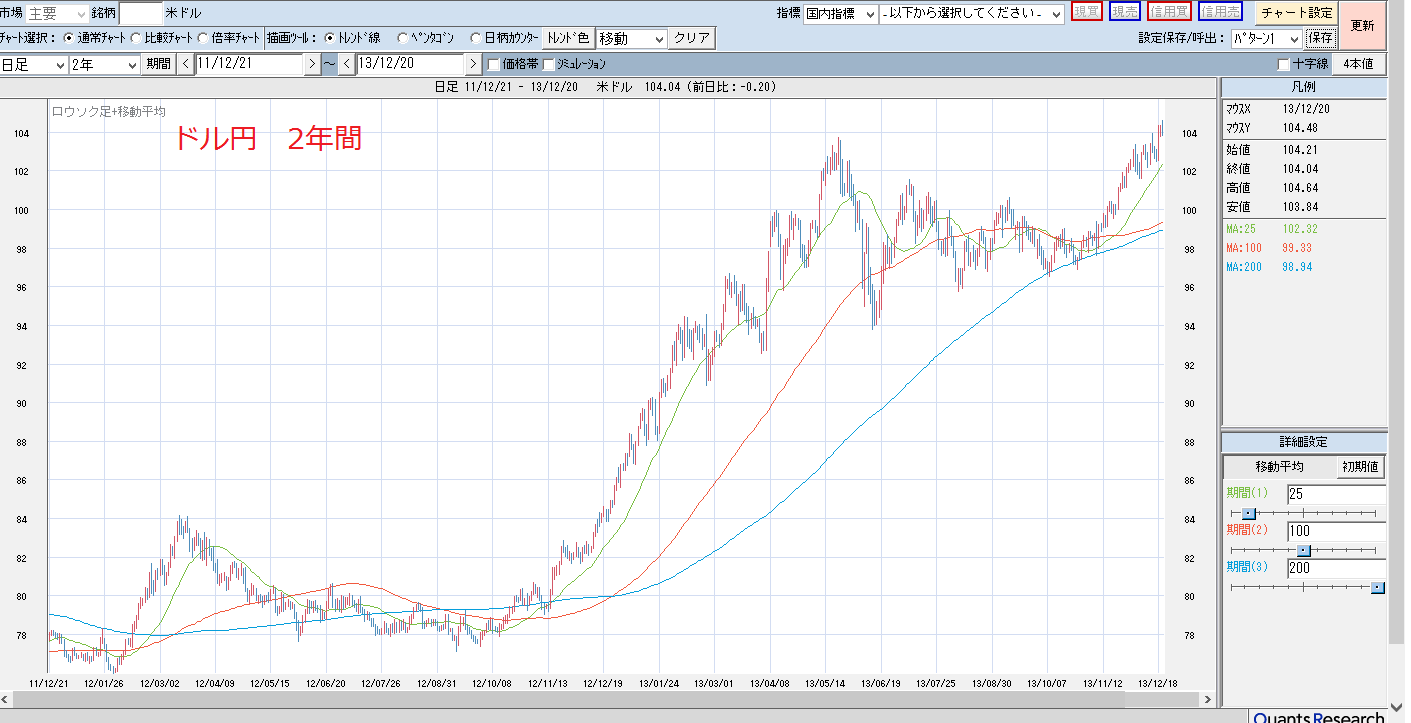Click the chart title bar 日足 米ドル 104.04

pos(606,87)
